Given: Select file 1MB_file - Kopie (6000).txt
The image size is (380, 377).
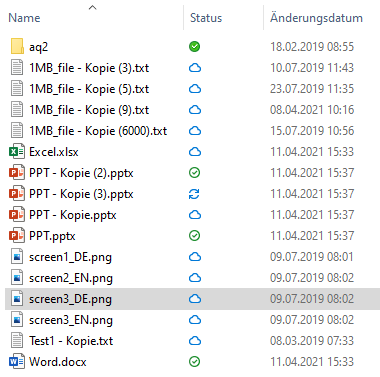Looking at the screenshot, I should 98,131.
